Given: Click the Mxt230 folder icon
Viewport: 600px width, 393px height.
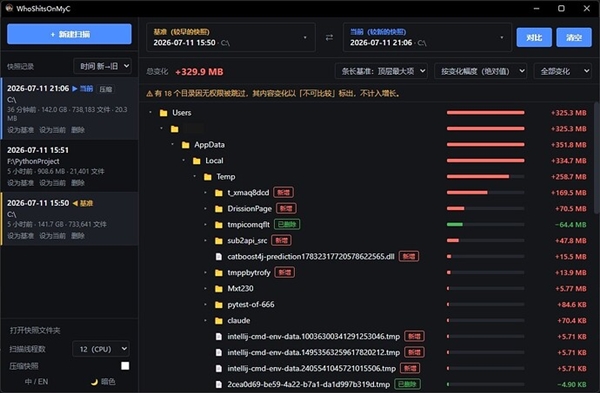Looking at the screenshot, I should click(x=219, y=289).
